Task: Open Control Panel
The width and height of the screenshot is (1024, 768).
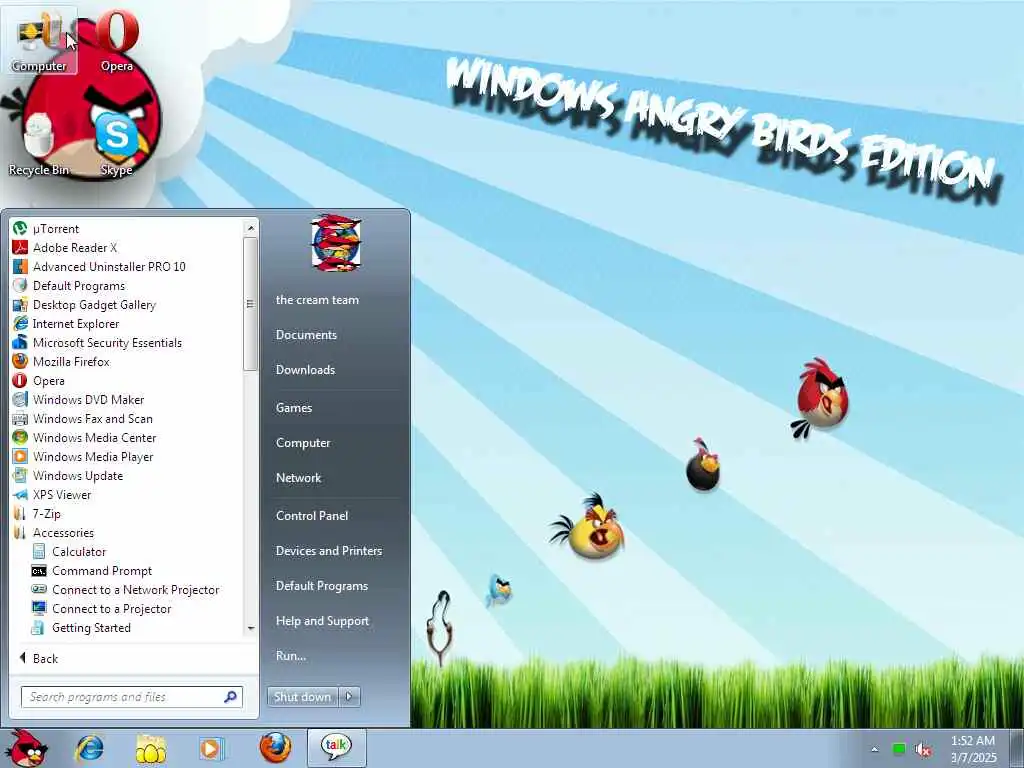Action: (312, 516)
